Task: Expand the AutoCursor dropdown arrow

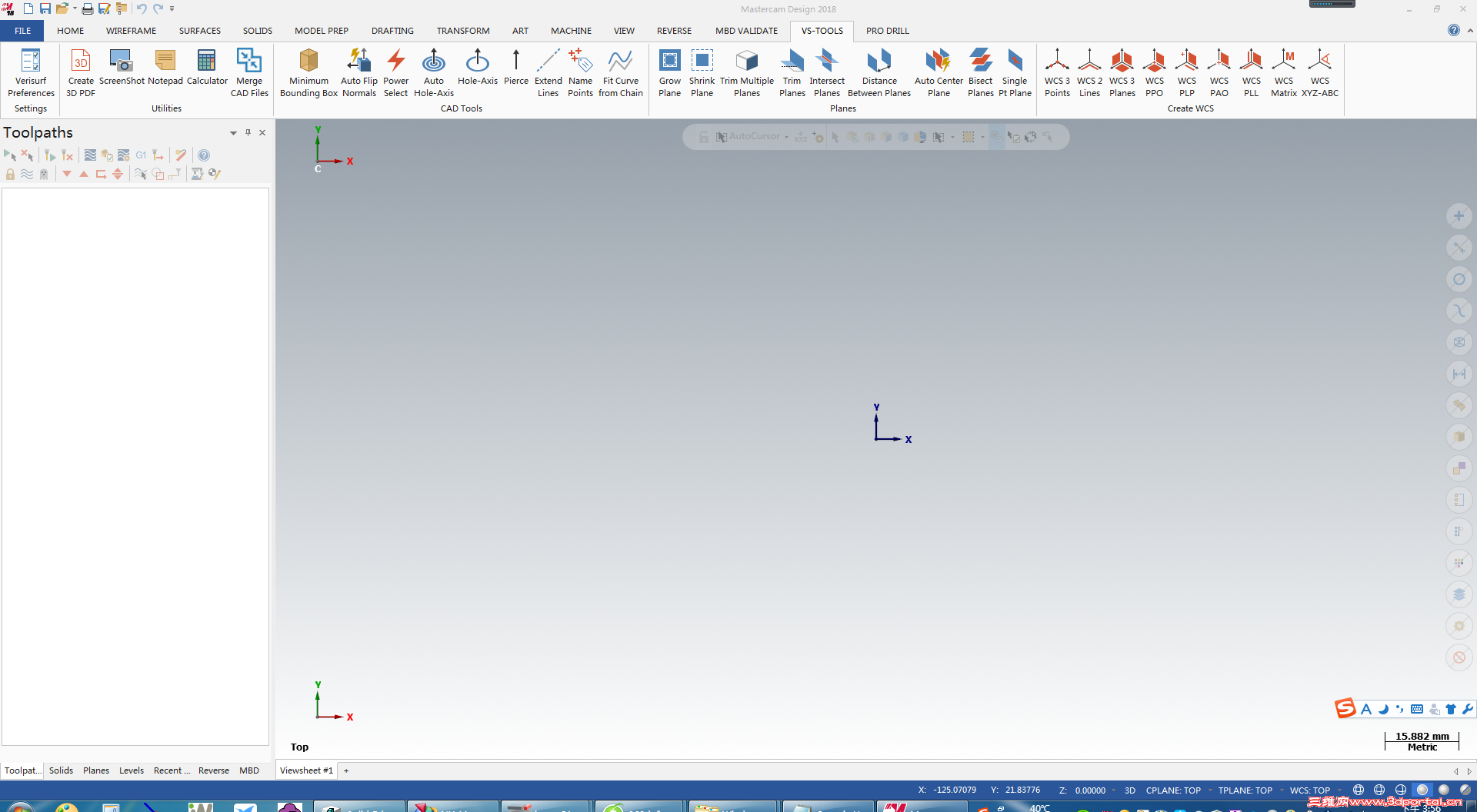Action: pyautogui.click(x=786, y=137)
